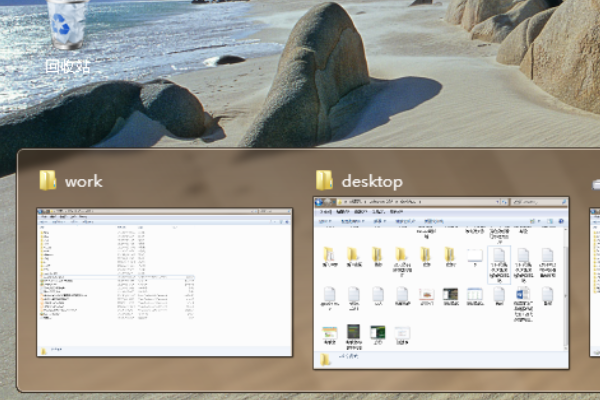This screenshot has width=600, height=400.
Task: Switch to the work window preview
Action: pyautogui.click(x=164, y=282)
